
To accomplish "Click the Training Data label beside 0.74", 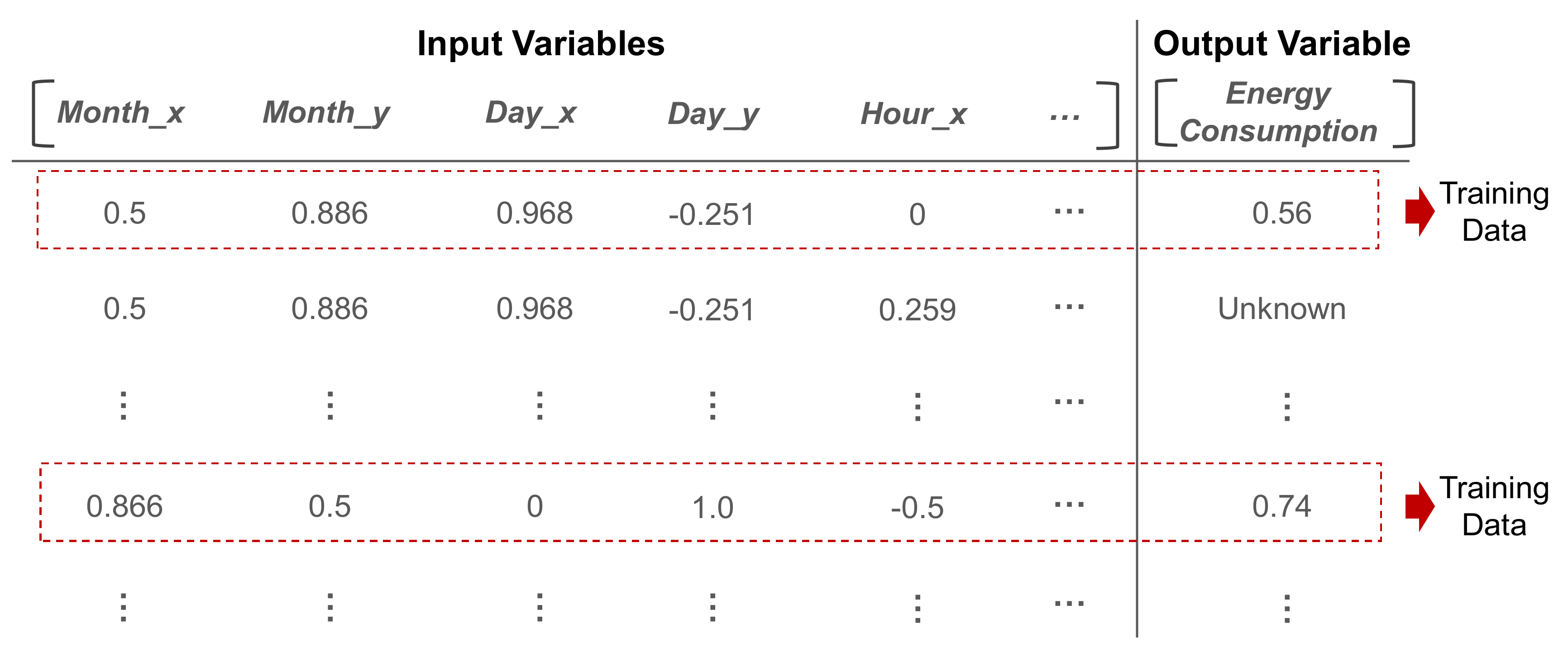I will click(1494, 506).
